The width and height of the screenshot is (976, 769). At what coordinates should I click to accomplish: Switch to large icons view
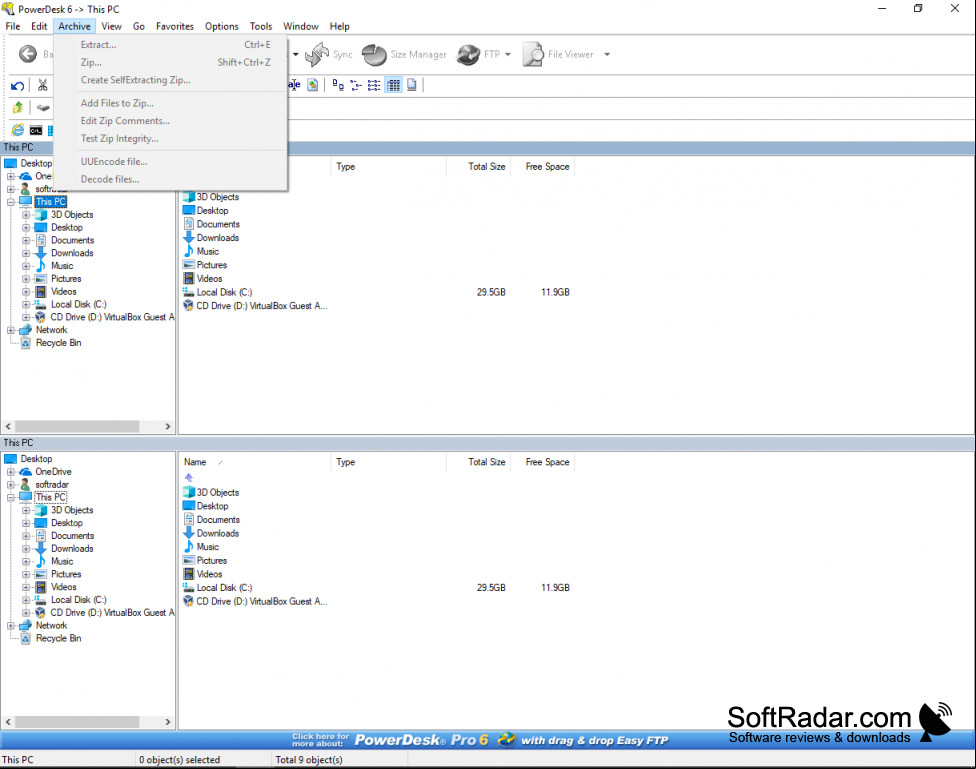click(338, 85)
